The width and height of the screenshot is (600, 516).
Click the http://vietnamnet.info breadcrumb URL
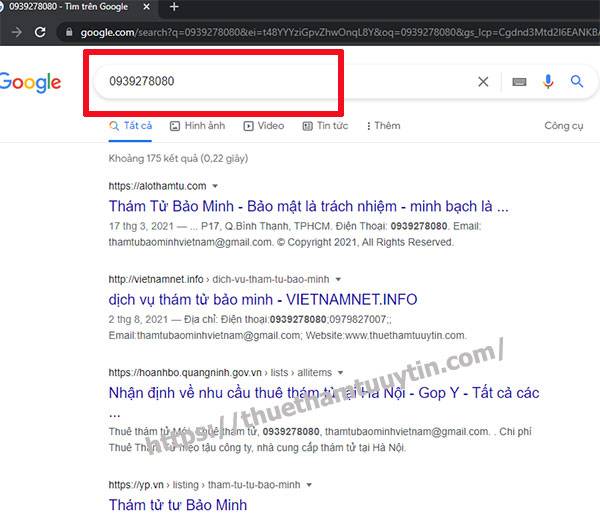click(219, 279)
